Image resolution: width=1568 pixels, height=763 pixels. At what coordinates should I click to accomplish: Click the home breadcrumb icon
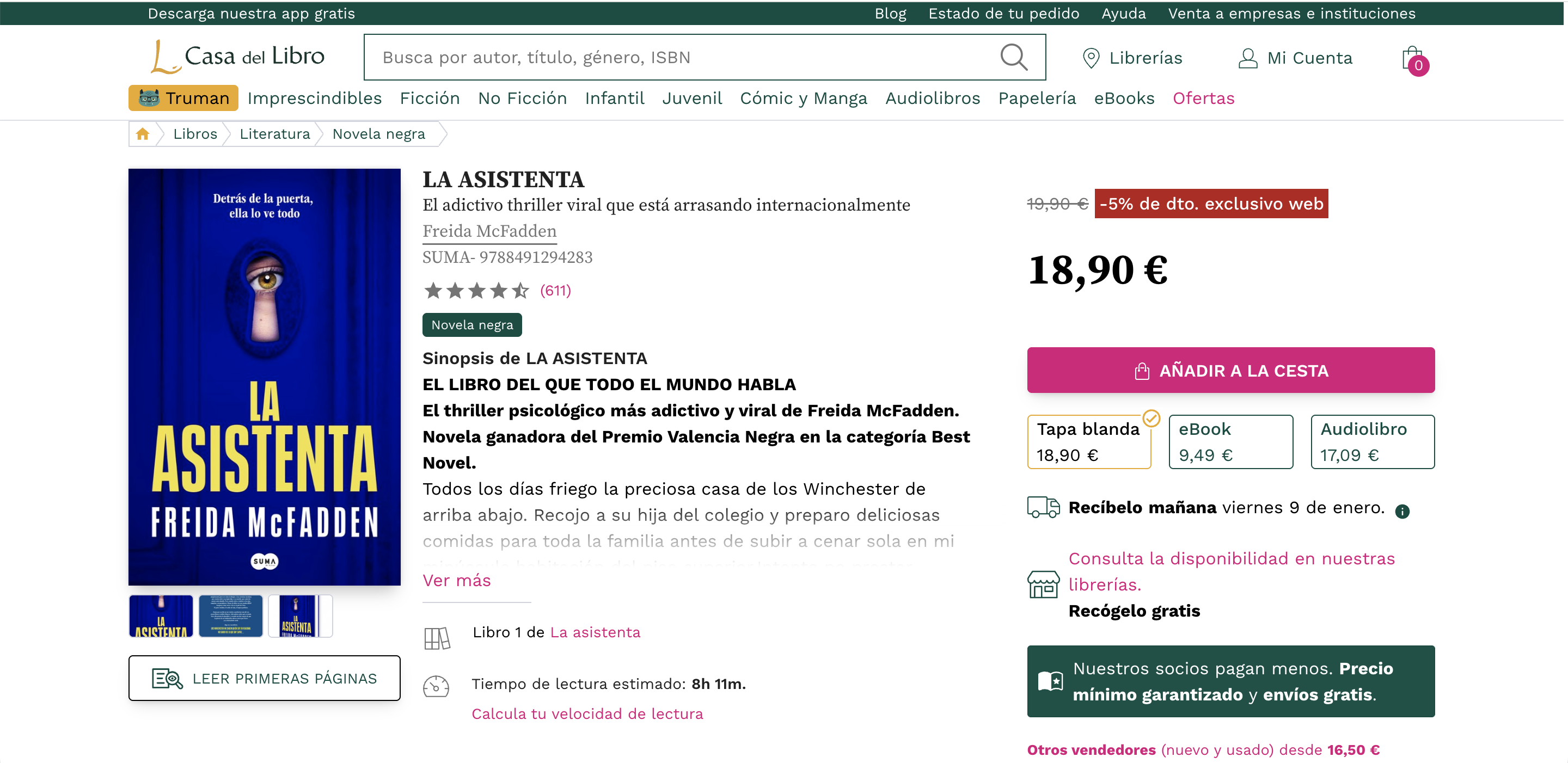click(x=143, y=134)
